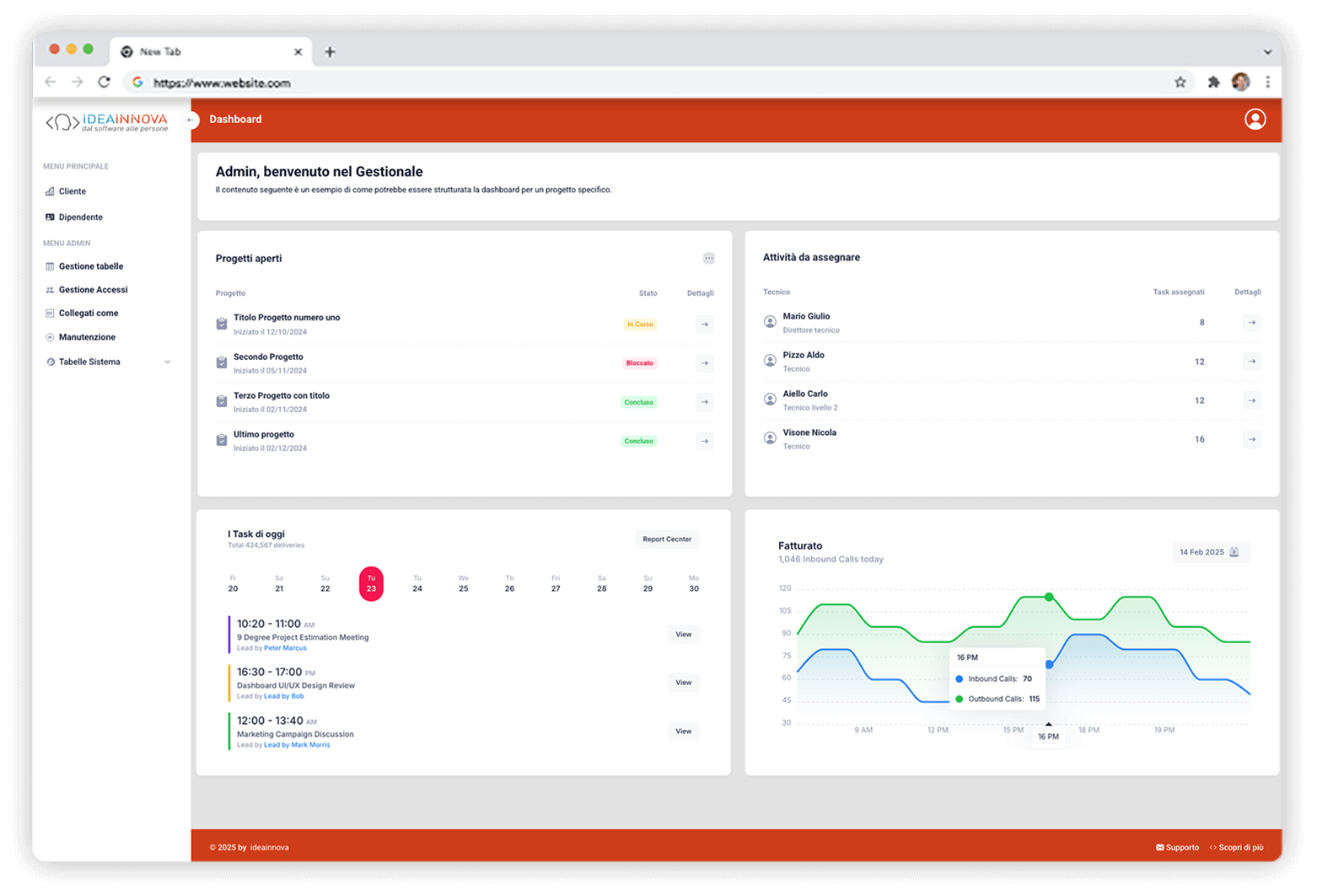Viewport: 1317px width, 896px height.
Task: Open the Progetti aperti options ellipsis
Action: (708, 259)
